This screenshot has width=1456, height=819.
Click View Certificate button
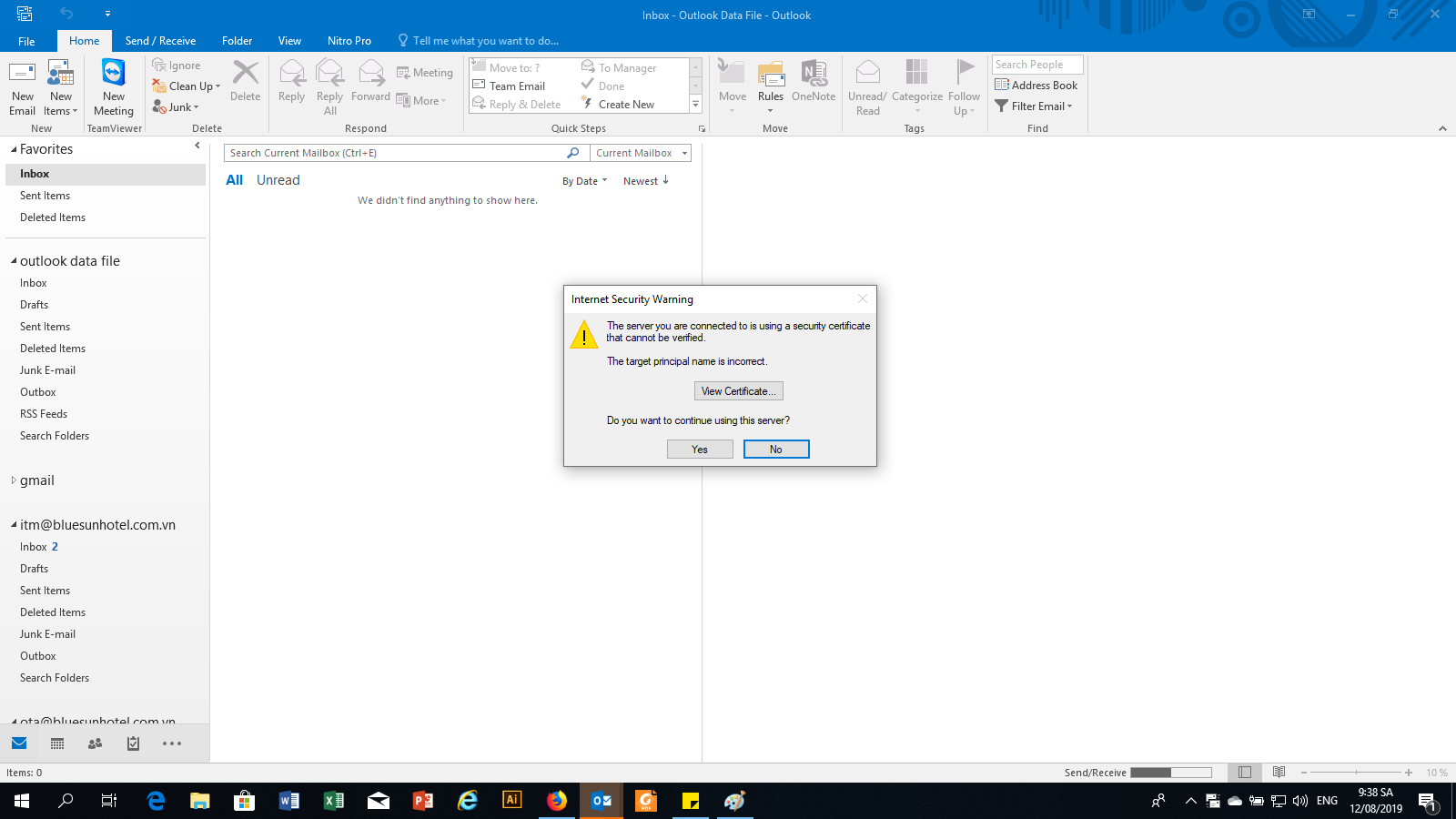[x=738, y=391]
